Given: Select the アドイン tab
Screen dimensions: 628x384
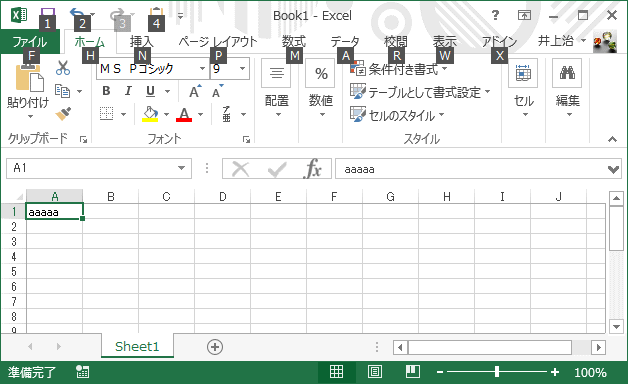Looking at the screenshot, I should tap(499, 41).
